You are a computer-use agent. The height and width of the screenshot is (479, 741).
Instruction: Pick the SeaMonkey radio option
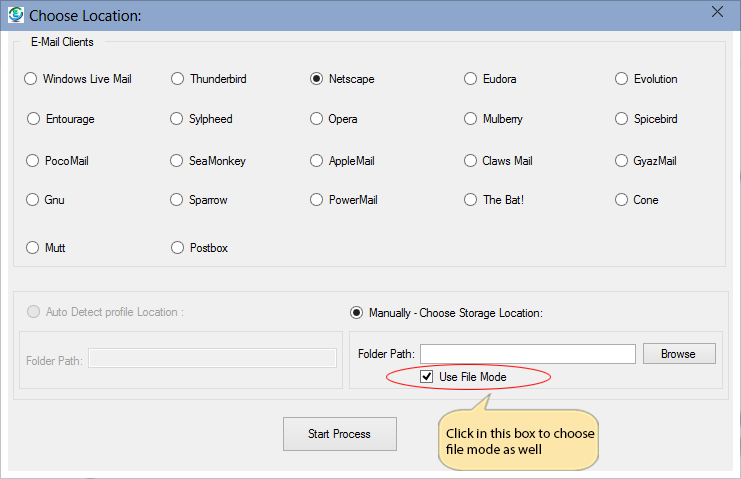(178, 161)
